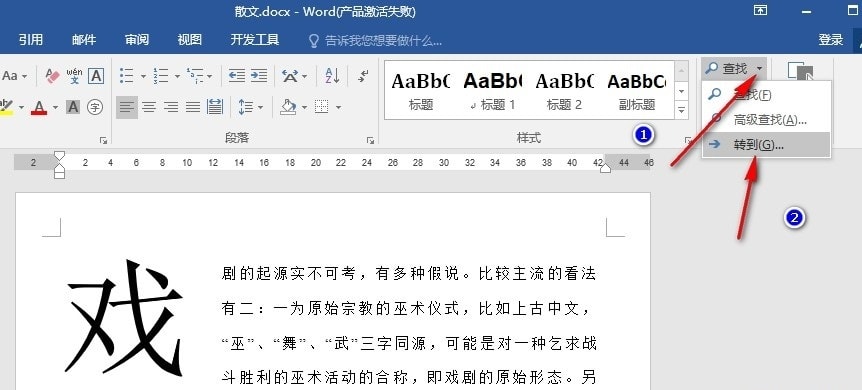Open font group dialog launcher
The image size is (862, 390).
[x=103, y=140]
